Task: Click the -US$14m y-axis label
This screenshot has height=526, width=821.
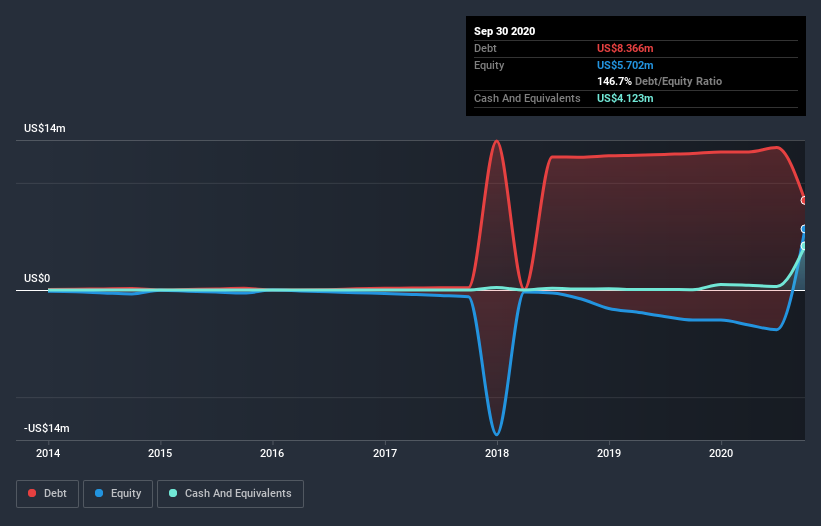Action: coord(47,428)
